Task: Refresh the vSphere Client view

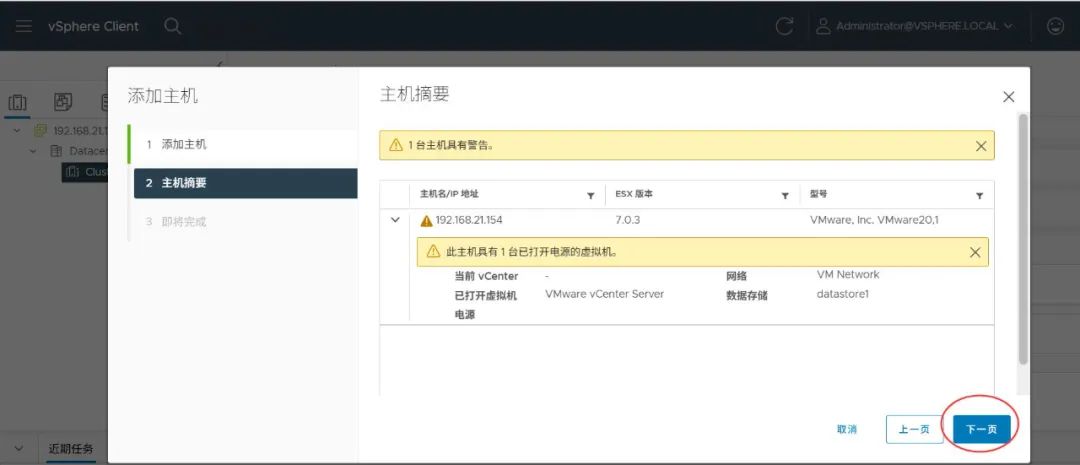Action: pos(785,26)
